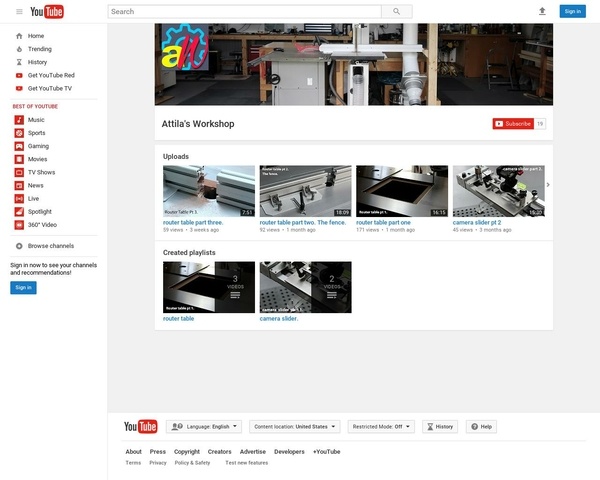Open the hamburger guide menu
600x480 pixels.
[19, 11]
